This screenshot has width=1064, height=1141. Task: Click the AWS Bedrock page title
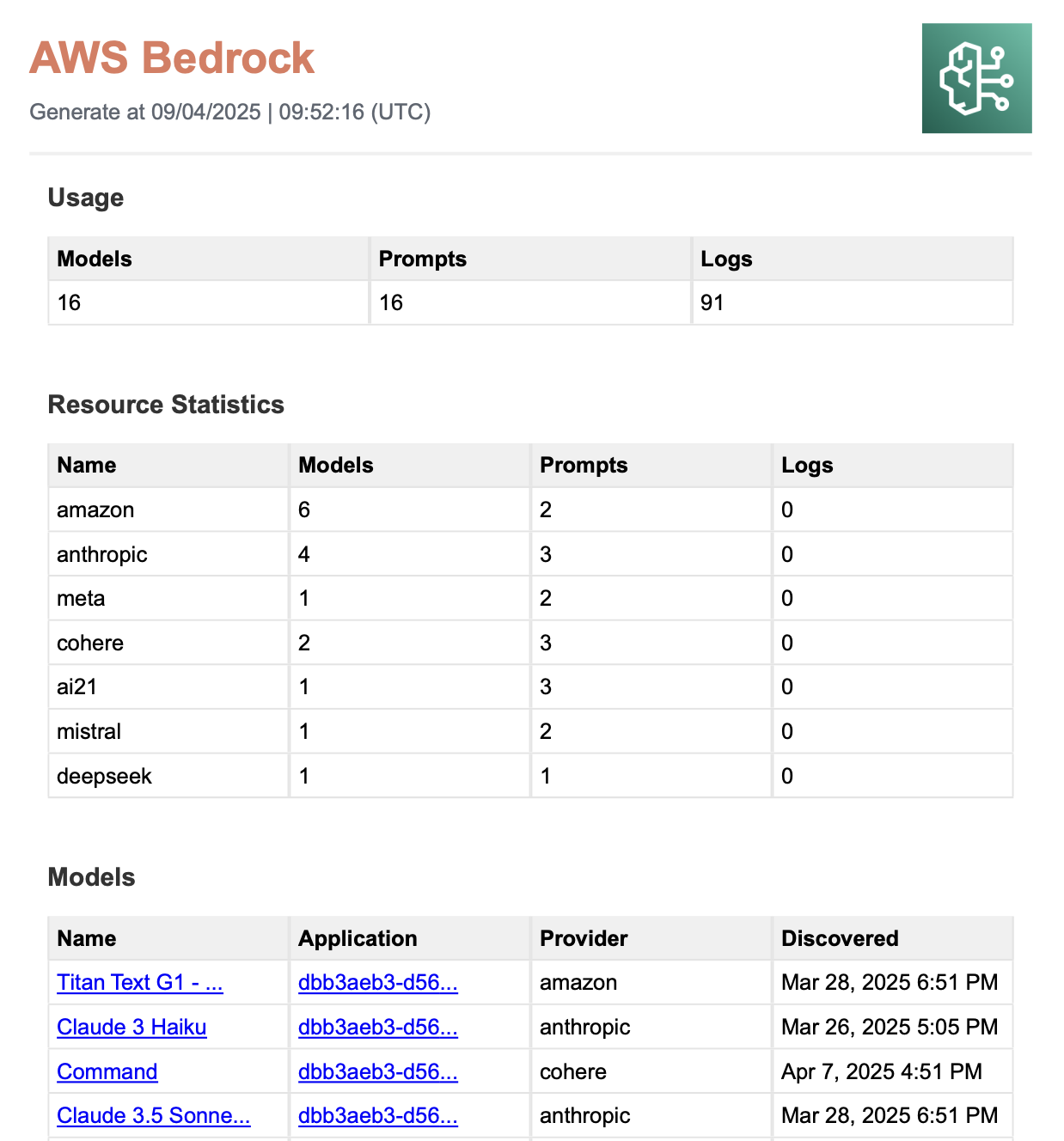tap(172, 58)
